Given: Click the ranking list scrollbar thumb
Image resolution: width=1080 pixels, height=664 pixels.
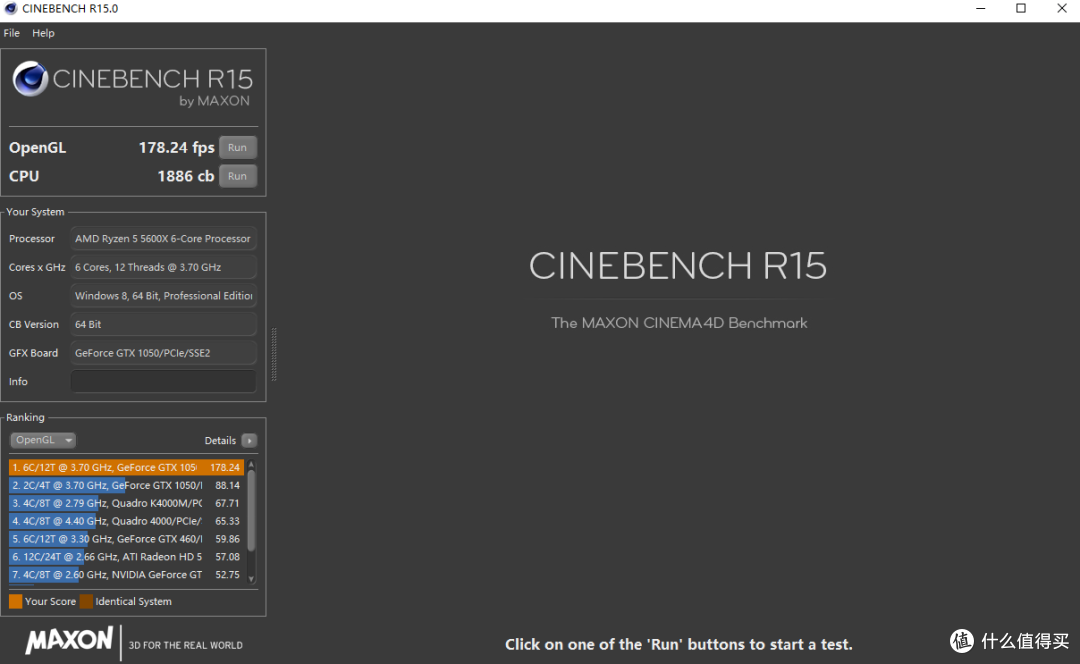Looking at the screenshot, I should (x=251, y=511).
